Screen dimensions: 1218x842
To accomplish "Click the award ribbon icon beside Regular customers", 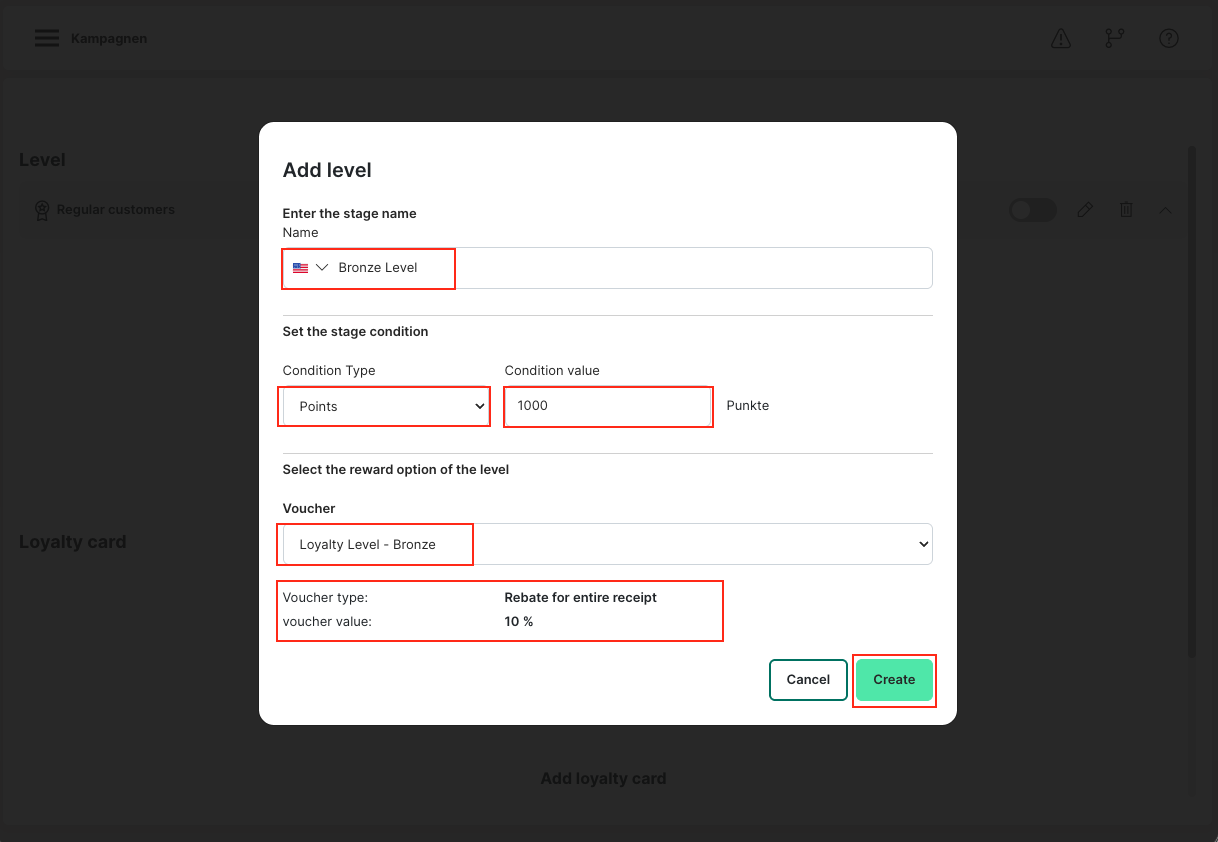I will [42, 210].
